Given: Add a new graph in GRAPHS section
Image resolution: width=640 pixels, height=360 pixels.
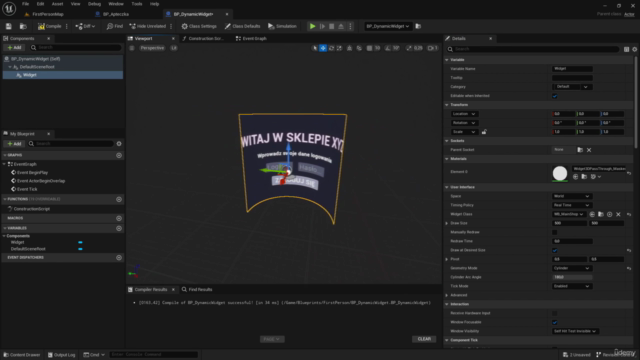Looking at the screenshot, I should (x=119, y=155).
